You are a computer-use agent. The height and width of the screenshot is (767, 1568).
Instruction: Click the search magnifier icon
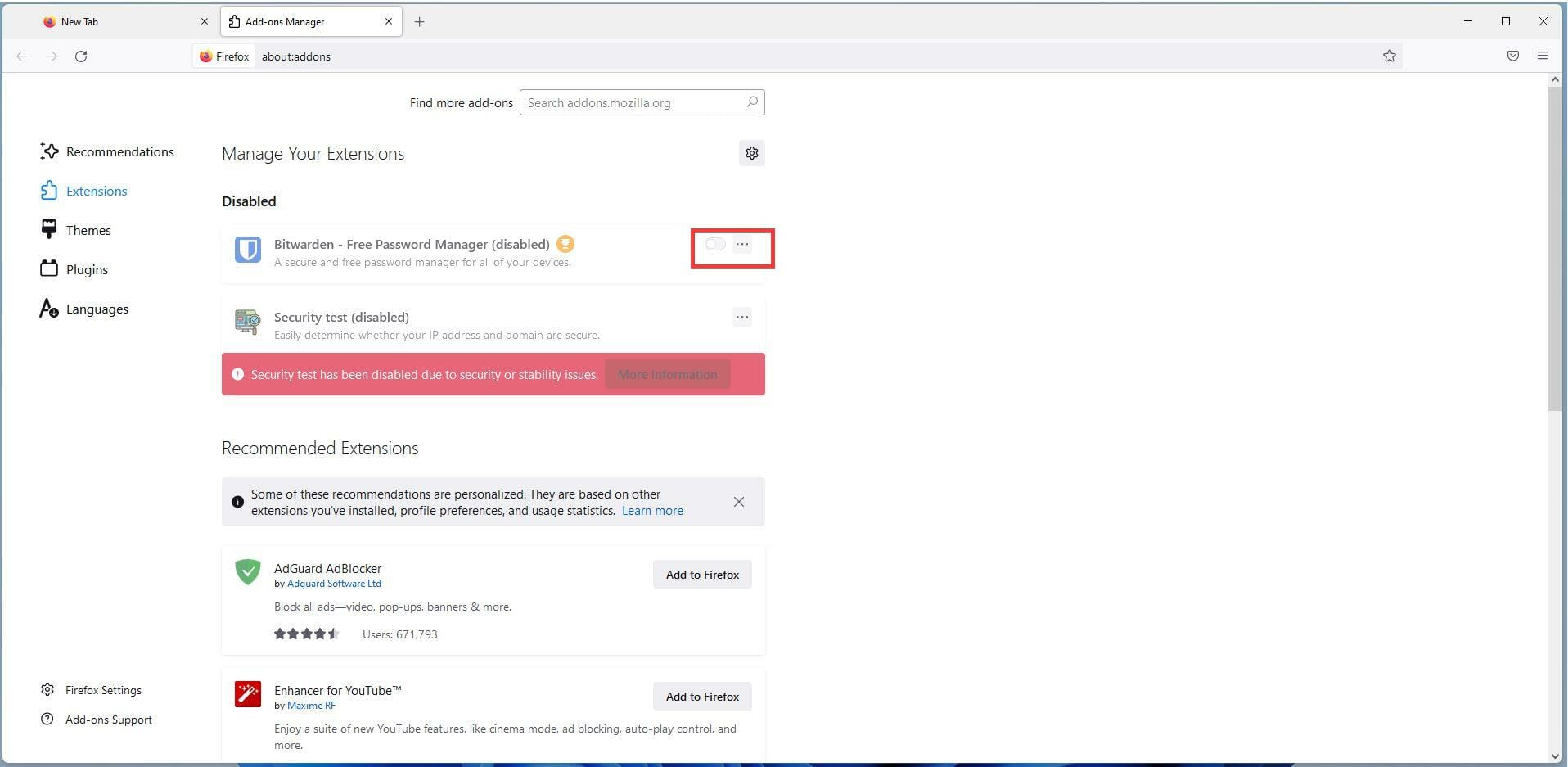click(752, 102)
